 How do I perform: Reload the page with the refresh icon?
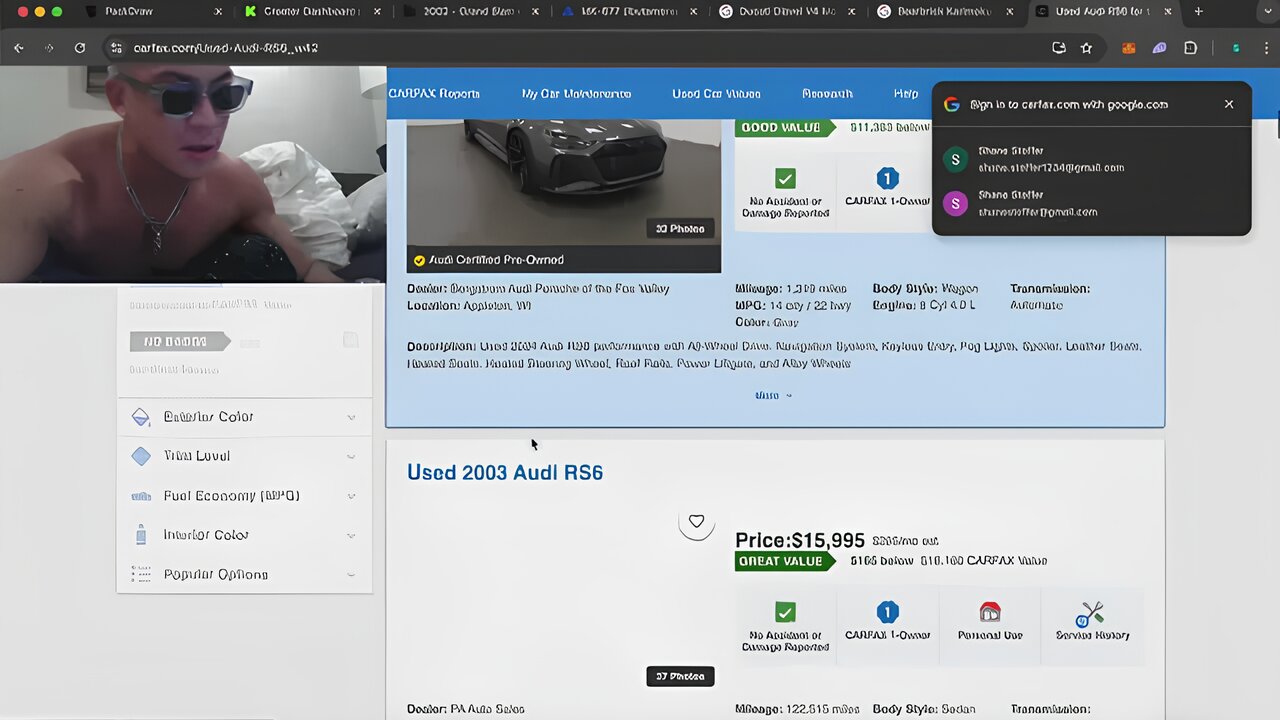(x=80, y=48)
